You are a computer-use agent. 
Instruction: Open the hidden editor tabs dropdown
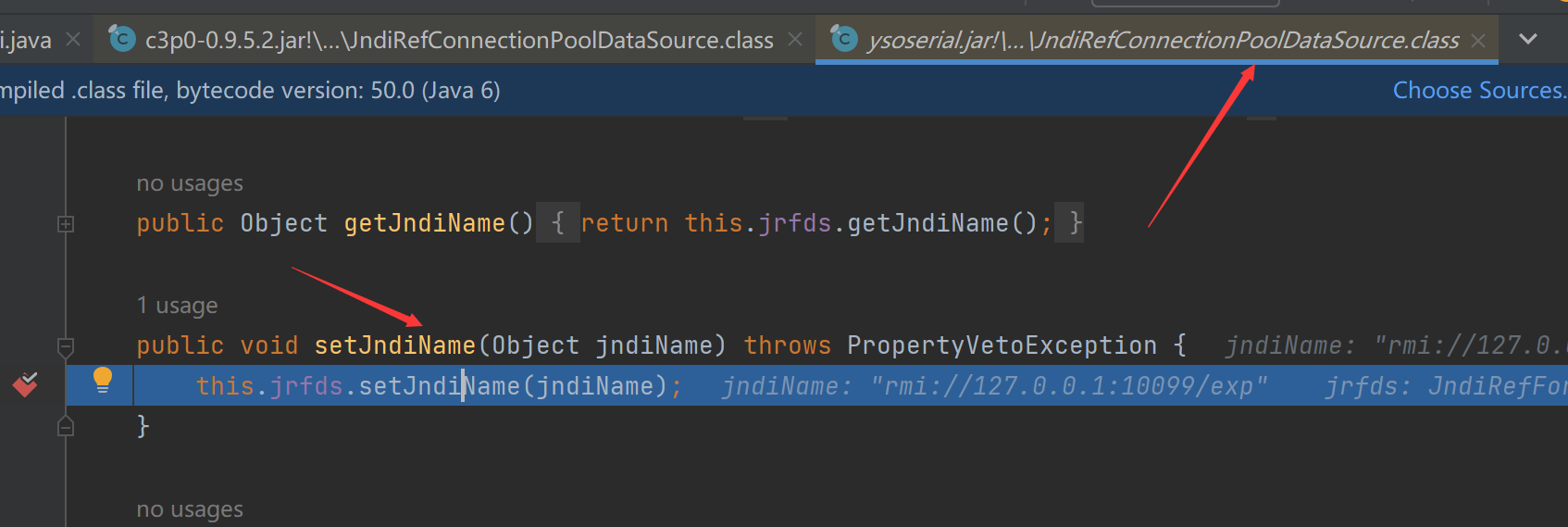1528,39
